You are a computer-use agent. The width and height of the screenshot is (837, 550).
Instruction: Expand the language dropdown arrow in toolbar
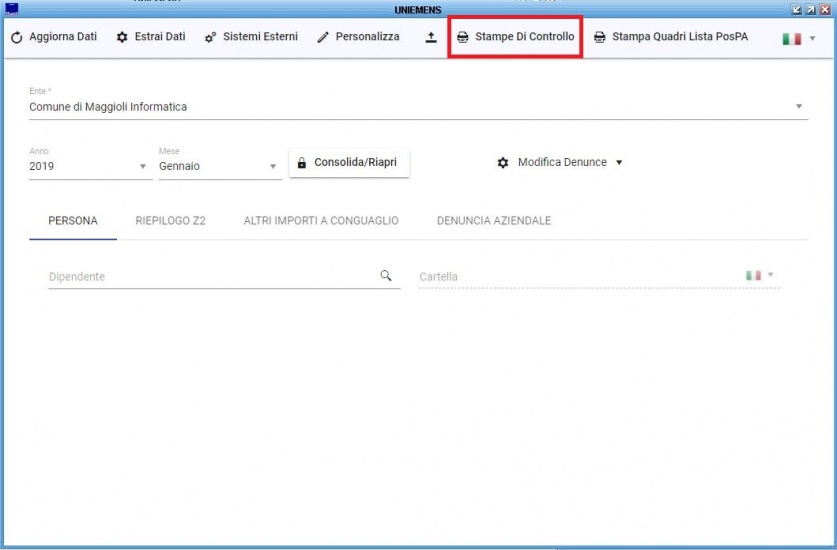pyautogui.click(x=812, y=38)
